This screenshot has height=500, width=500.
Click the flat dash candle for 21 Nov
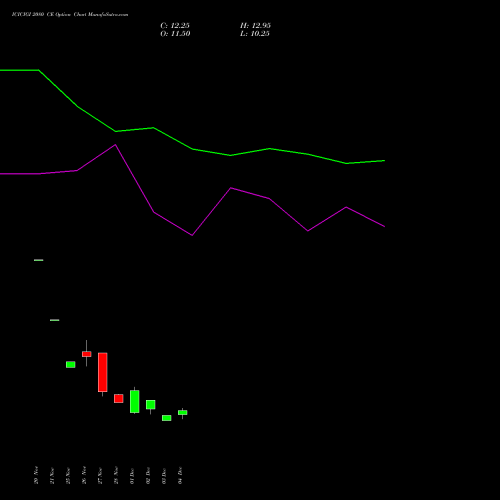[x=55, y=320]
